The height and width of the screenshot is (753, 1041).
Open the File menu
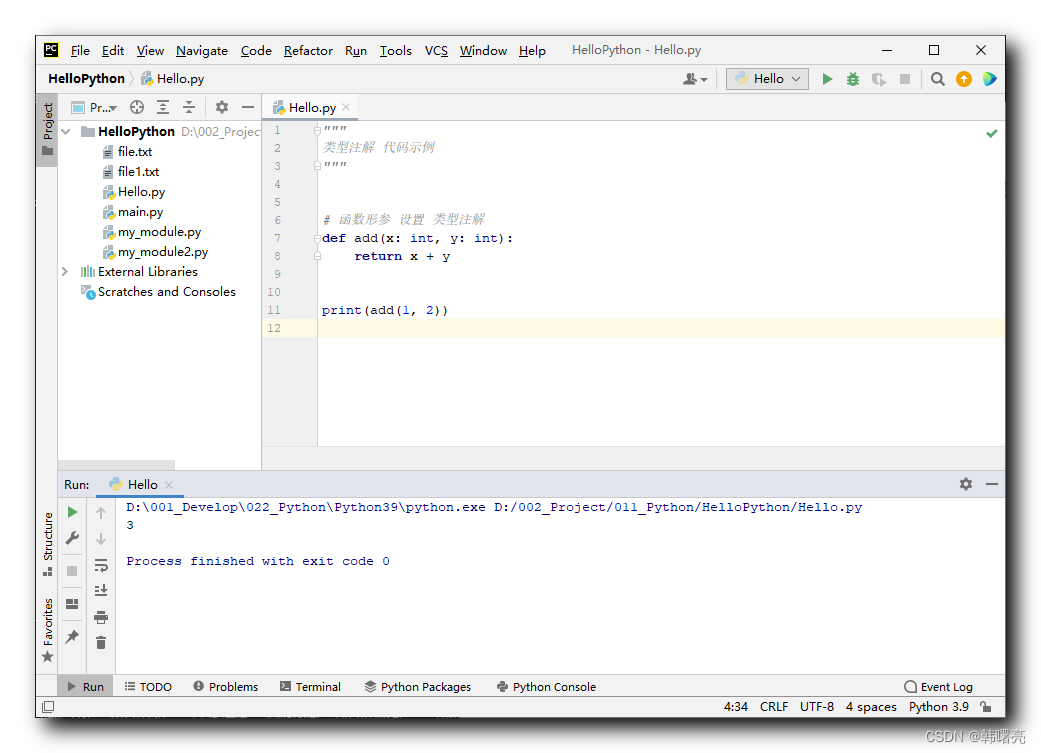tap(80, 50)
